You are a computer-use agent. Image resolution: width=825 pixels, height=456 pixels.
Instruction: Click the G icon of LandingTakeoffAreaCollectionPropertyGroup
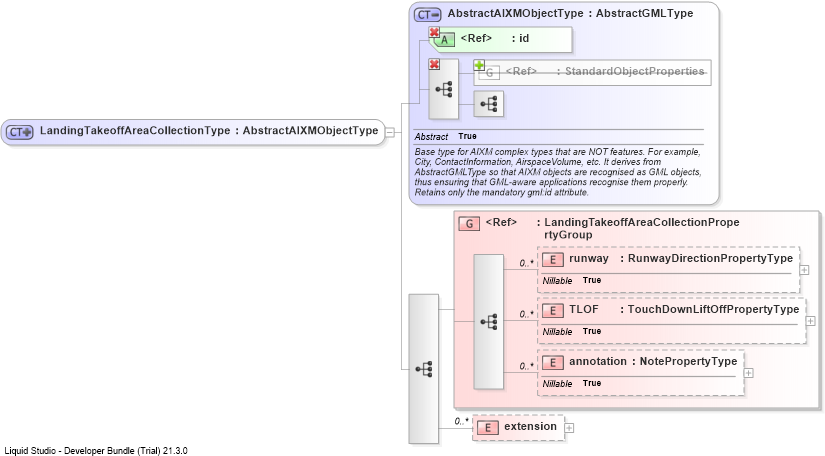point(469,224)
